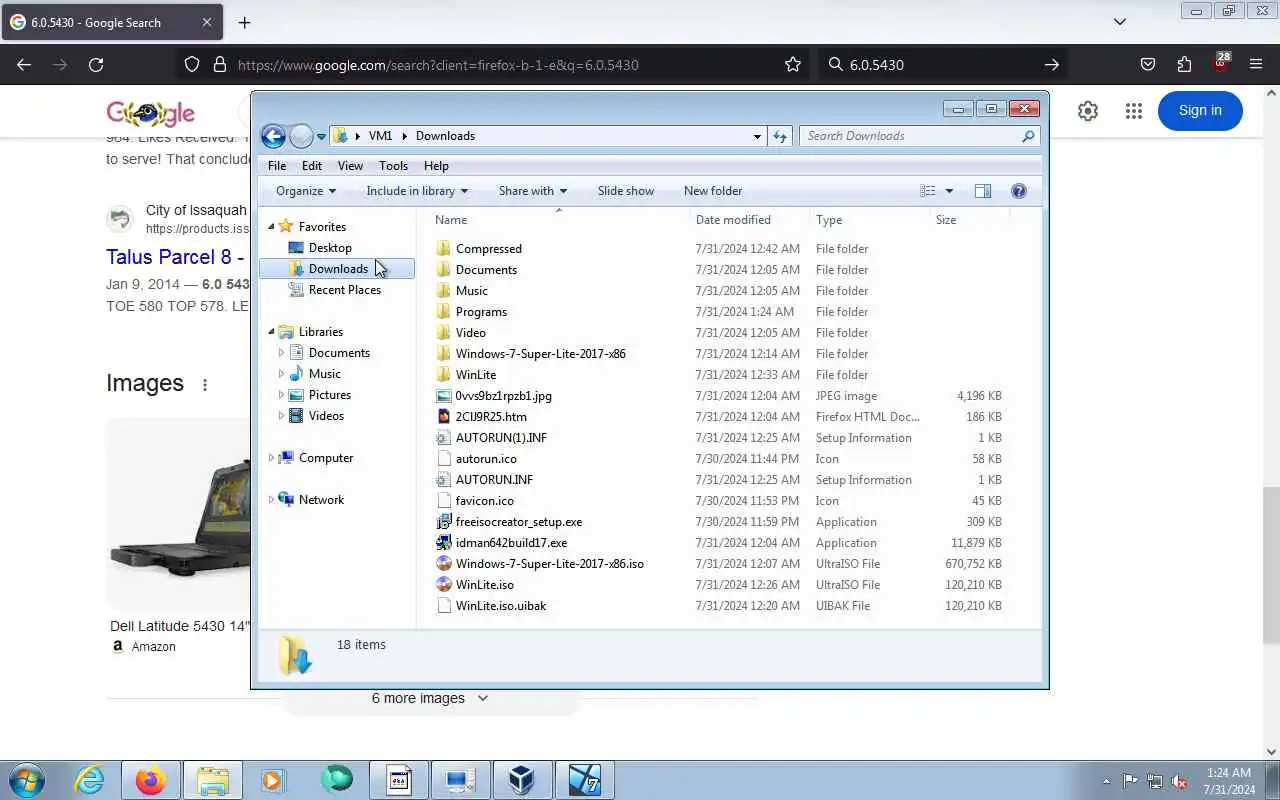Open Include in library dropdown
The width and height of the screenshot is (1280, 800).
point(416,191)
